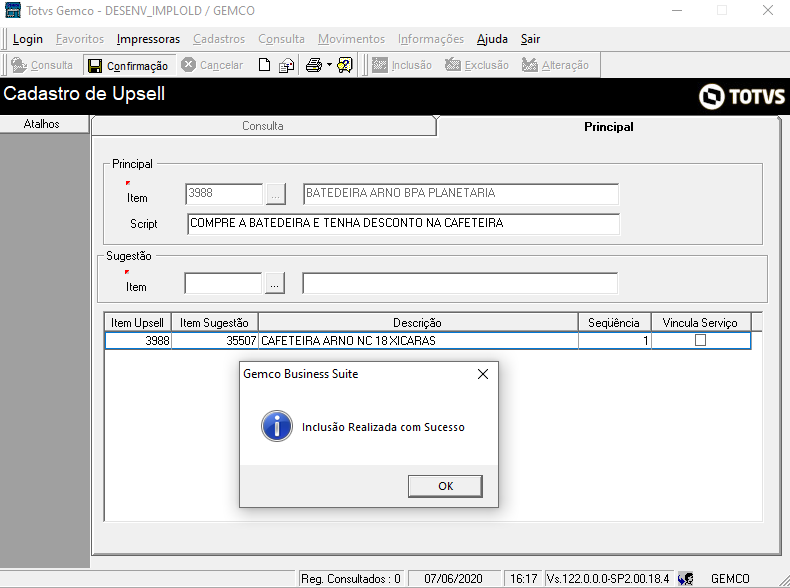Click the printer toolbar icon
This screenshot has width=790, height=588.
click(314, 65)
